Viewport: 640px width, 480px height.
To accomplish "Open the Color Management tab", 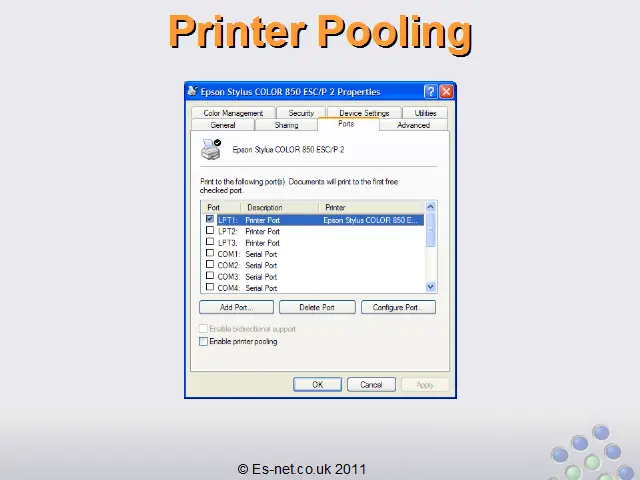I will click(x=233, y=113).
